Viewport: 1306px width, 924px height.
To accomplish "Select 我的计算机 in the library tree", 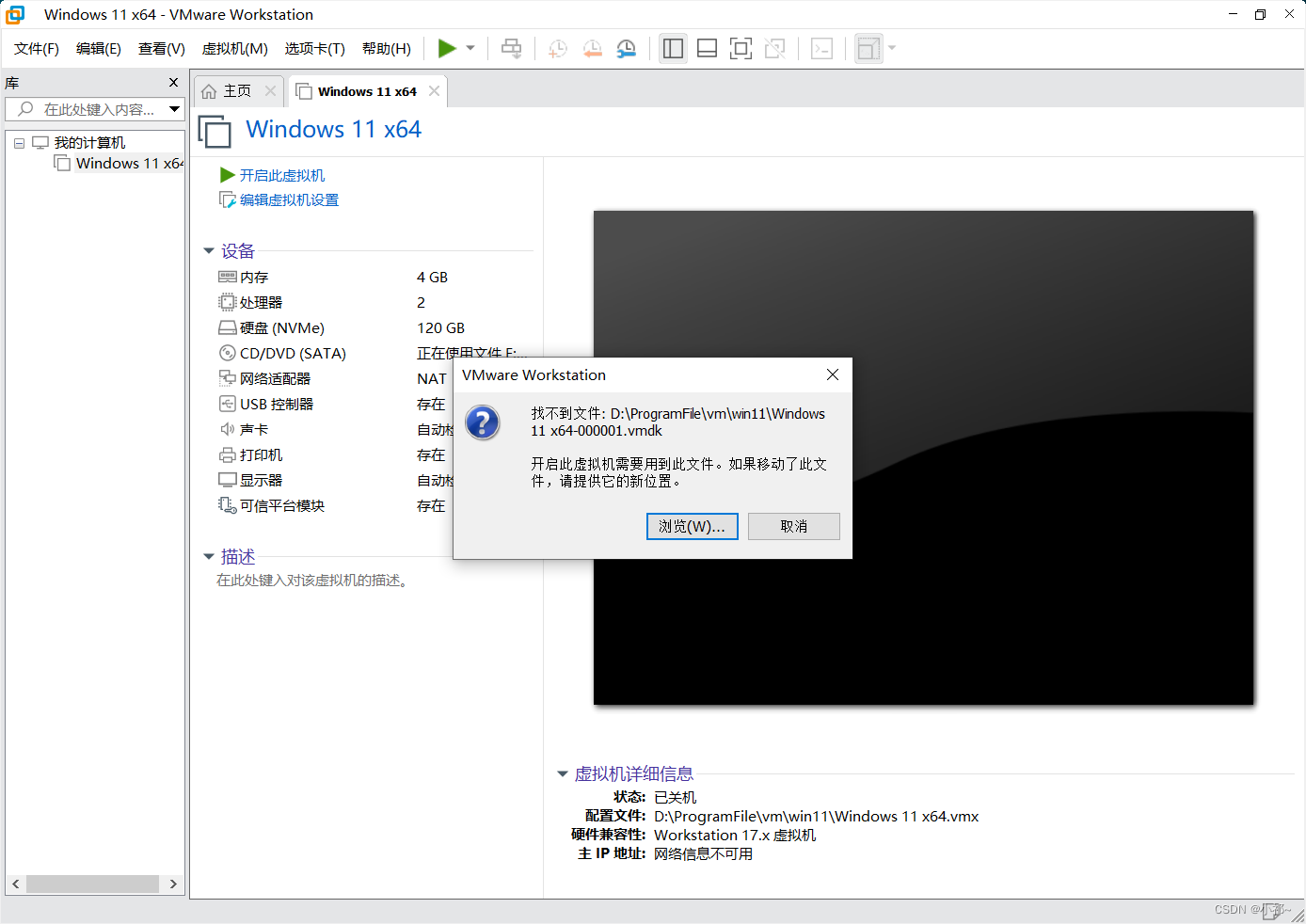I will [89, 143].
